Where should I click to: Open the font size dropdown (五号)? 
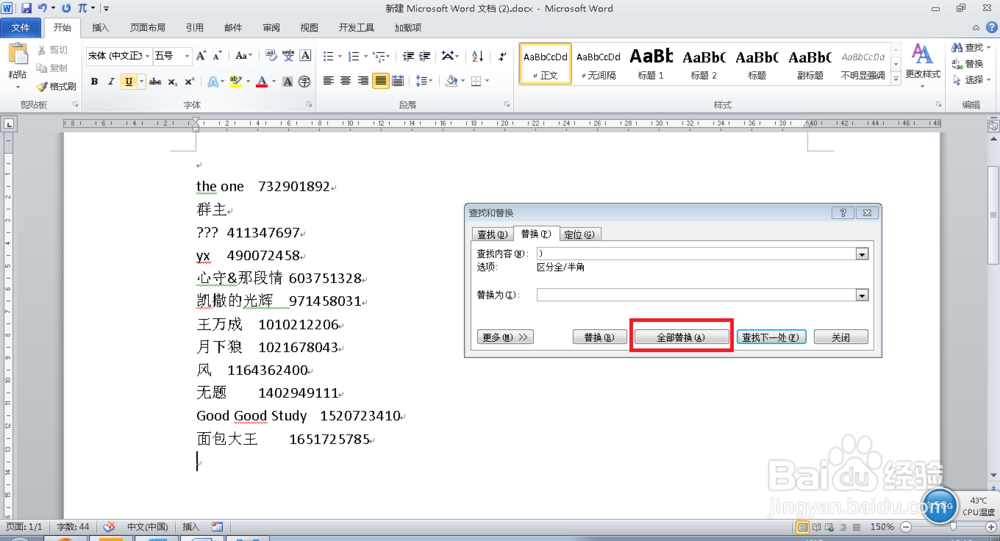[187, 56]
